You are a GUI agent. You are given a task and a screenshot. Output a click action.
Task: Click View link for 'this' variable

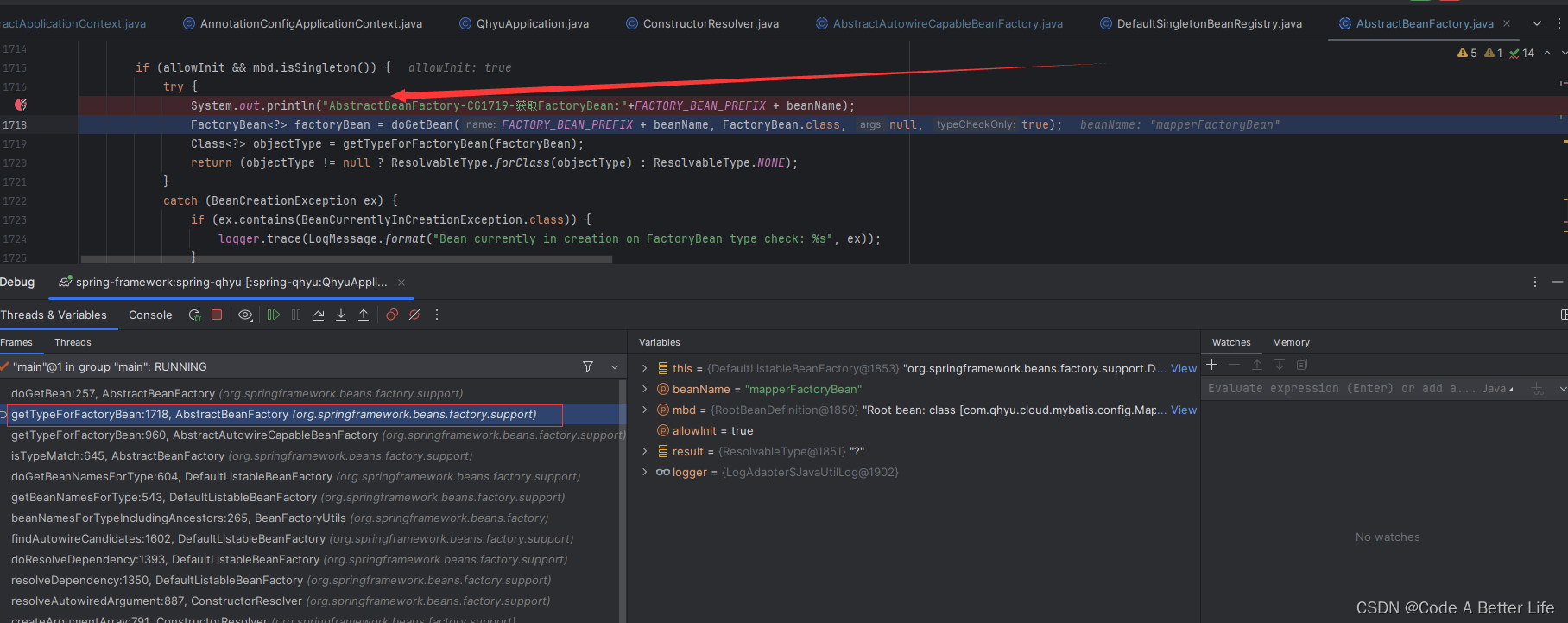pos(1184,368)
